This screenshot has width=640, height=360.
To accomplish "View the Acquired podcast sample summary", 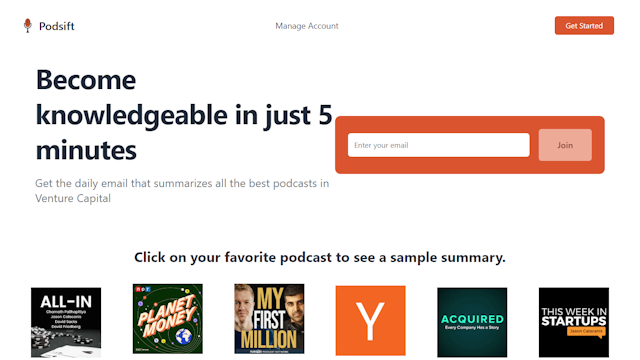I will (x=472, y=322).
